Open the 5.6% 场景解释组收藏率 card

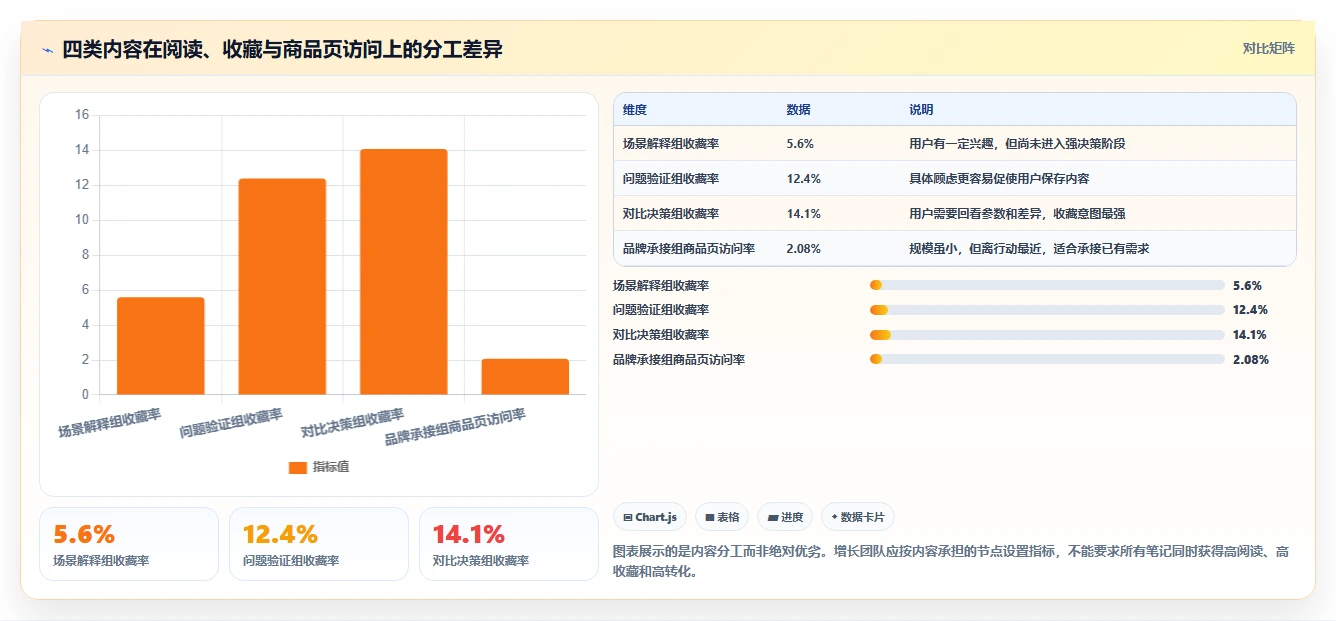[x=129, y=544]
